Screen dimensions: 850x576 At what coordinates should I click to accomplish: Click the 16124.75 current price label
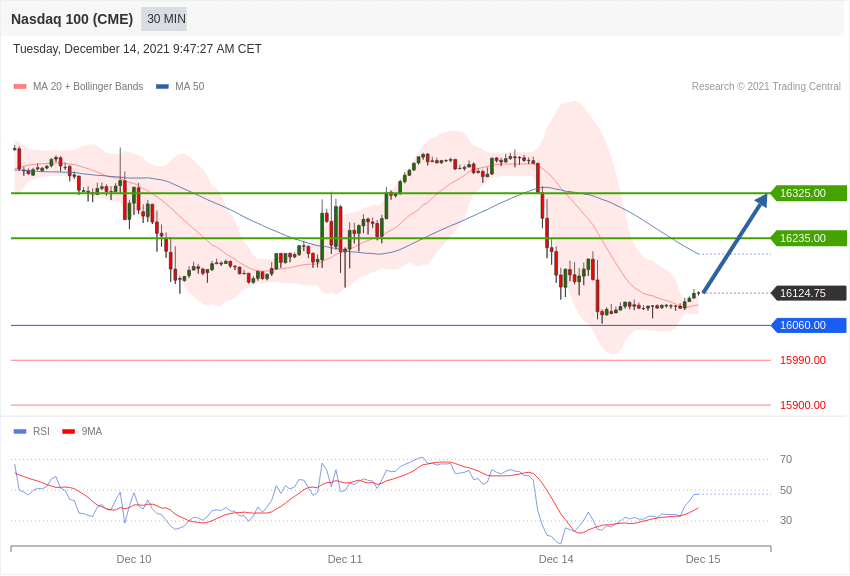(x=808, y=293)
